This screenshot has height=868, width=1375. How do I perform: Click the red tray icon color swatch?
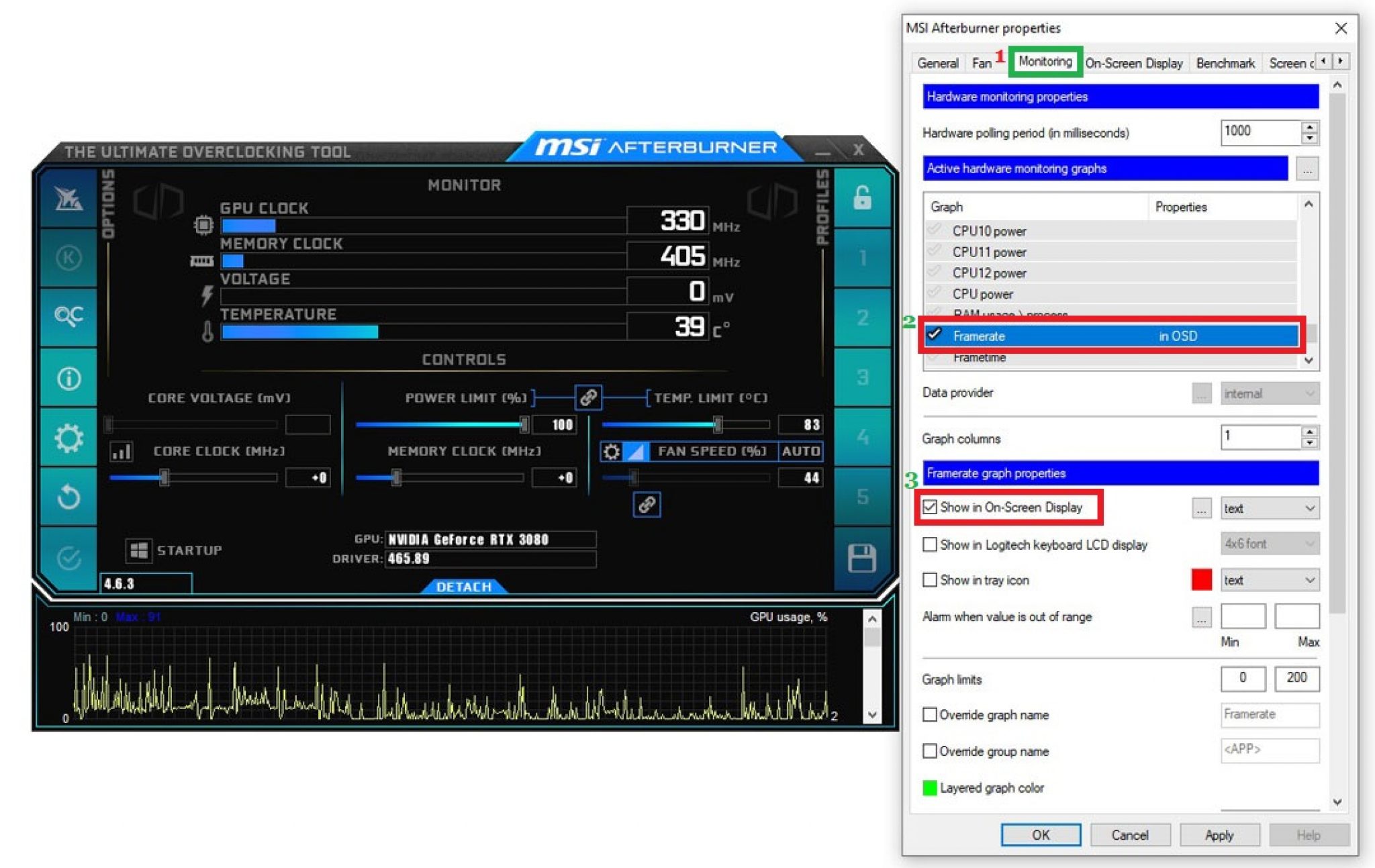pyautogui.click(x=1201, y=579)
